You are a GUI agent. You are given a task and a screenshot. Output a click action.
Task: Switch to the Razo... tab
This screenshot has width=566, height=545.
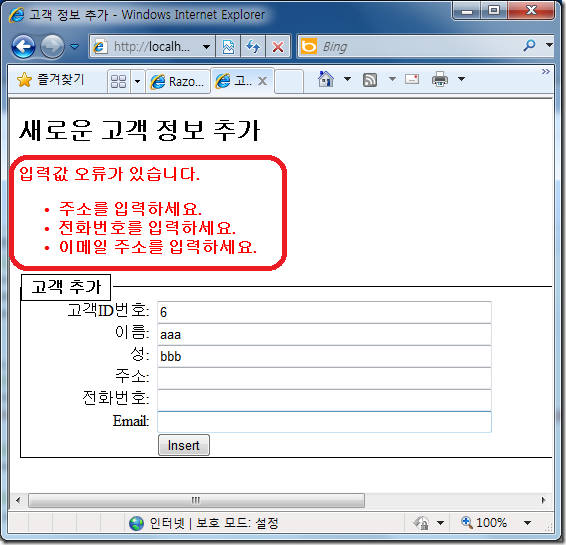coord(178,82)
